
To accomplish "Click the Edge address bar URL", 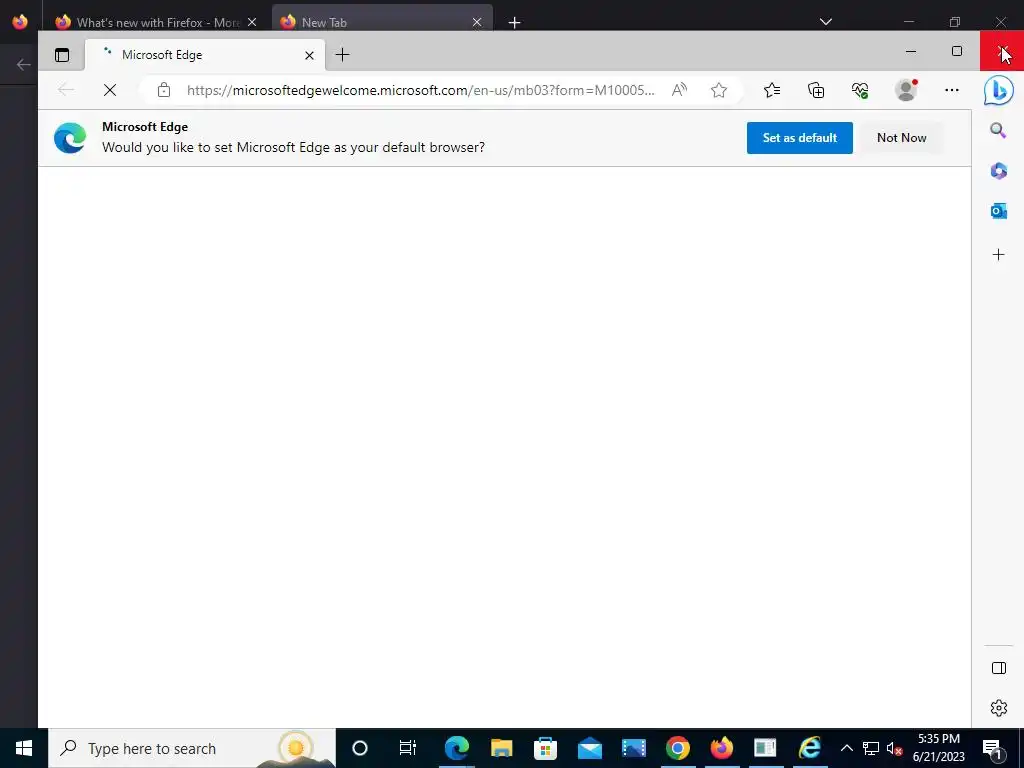I will 421,90.
